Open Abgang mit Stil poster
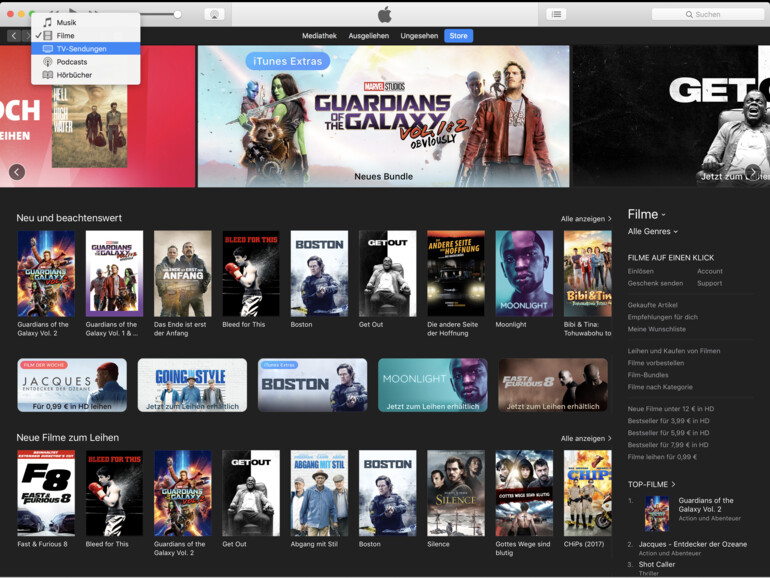770x578 pixels. tap(319, 493)
